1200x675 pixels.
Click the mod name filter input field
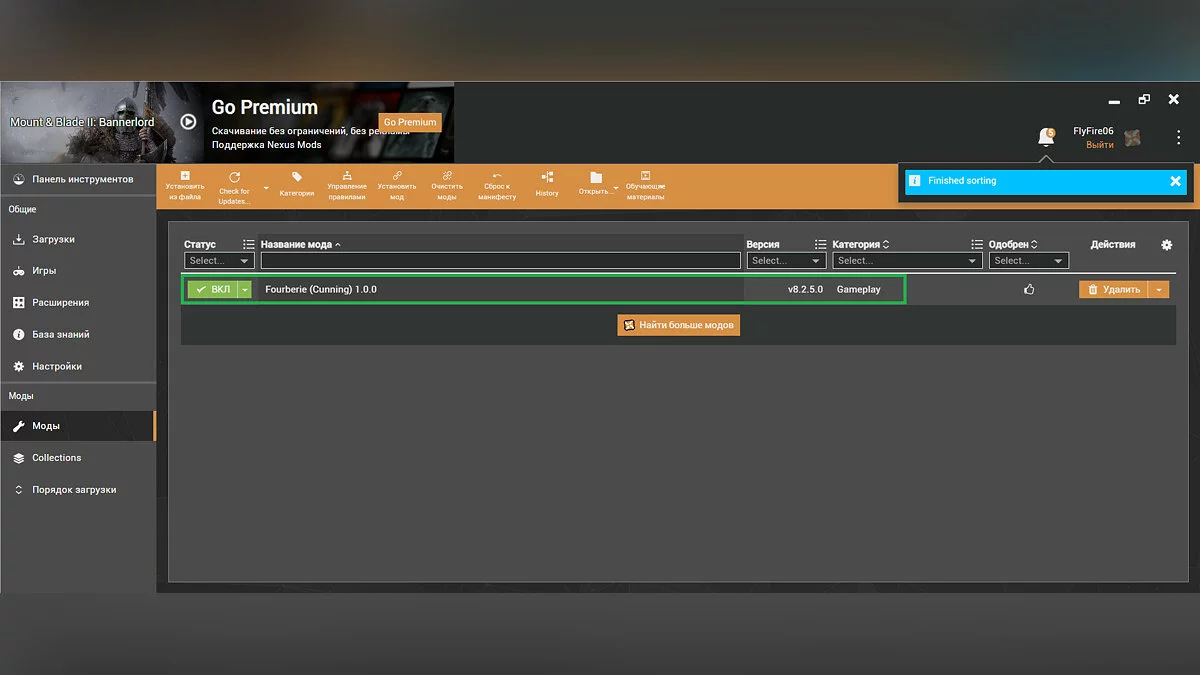(501, 260)
